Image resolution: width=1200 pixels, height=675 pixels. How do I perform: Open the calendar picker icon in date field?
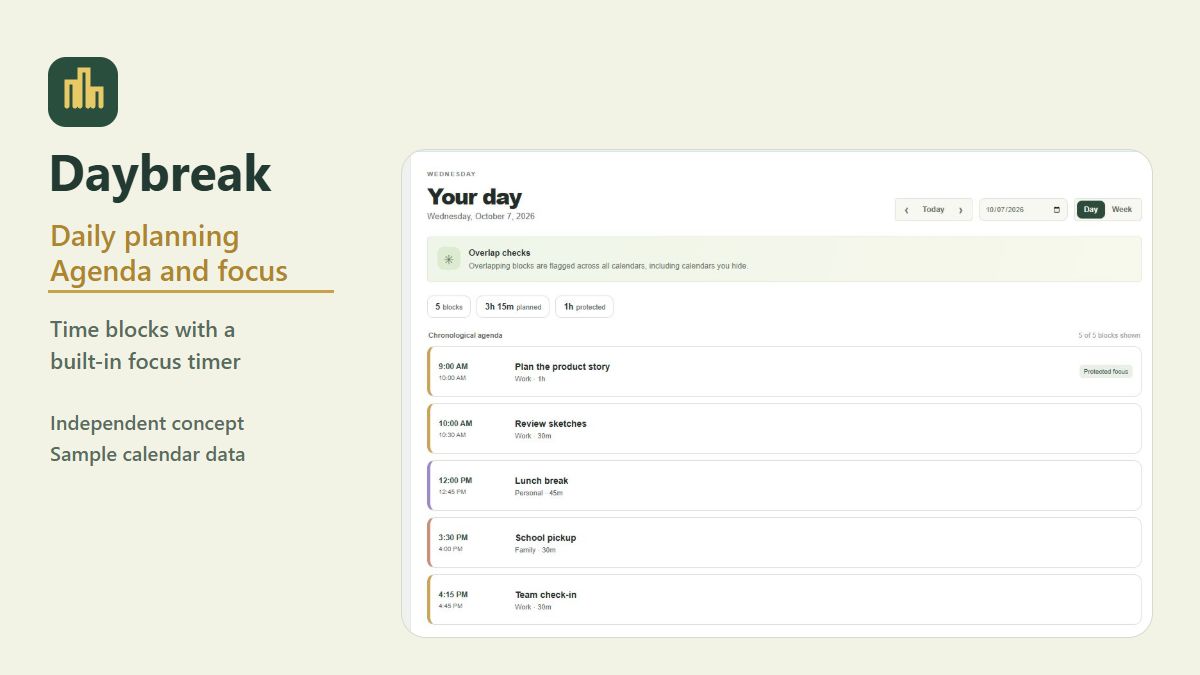point(1057,210)
